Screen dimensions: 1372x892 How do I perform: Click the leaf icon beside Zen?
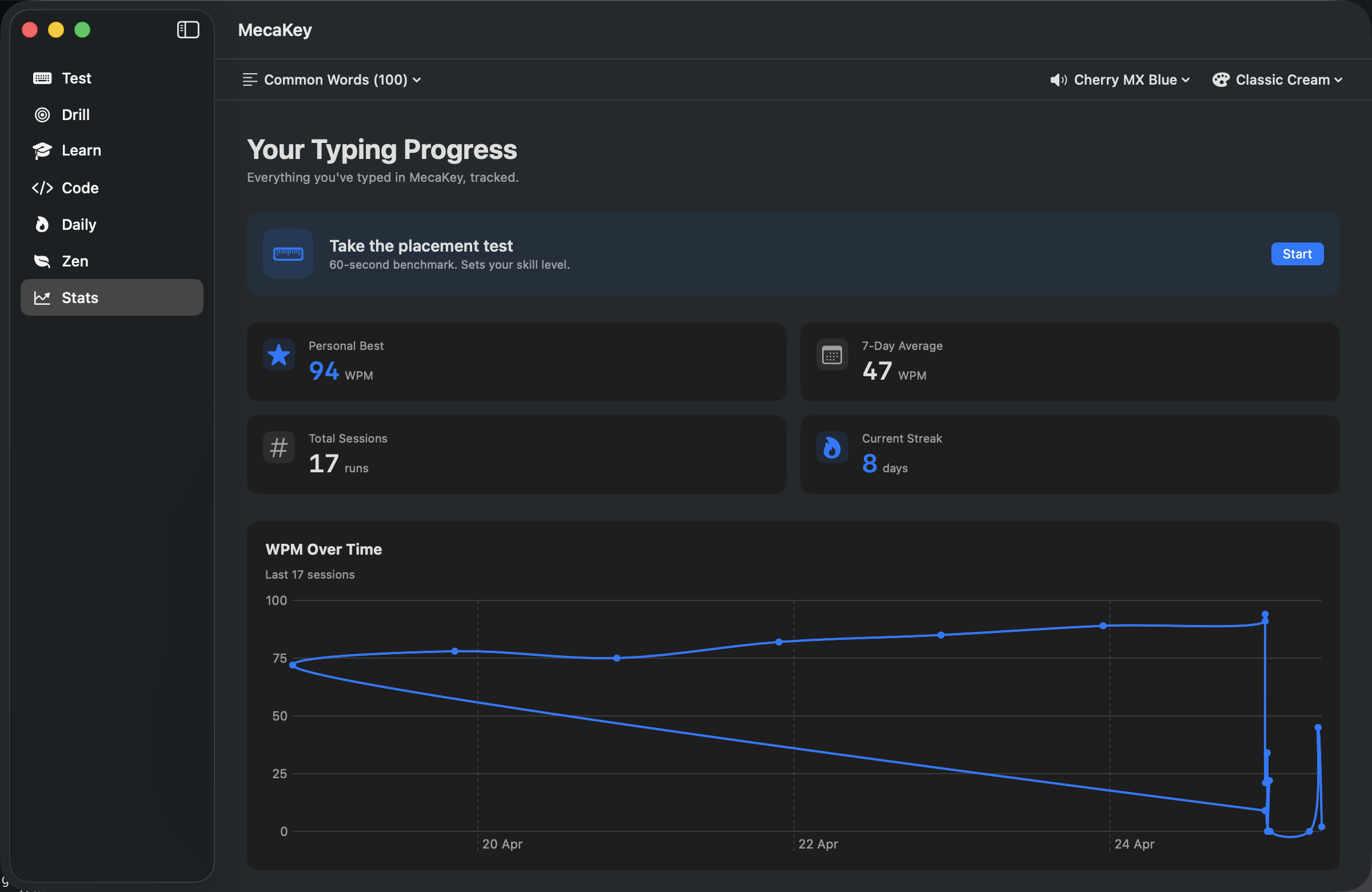(x=42, y=261)
